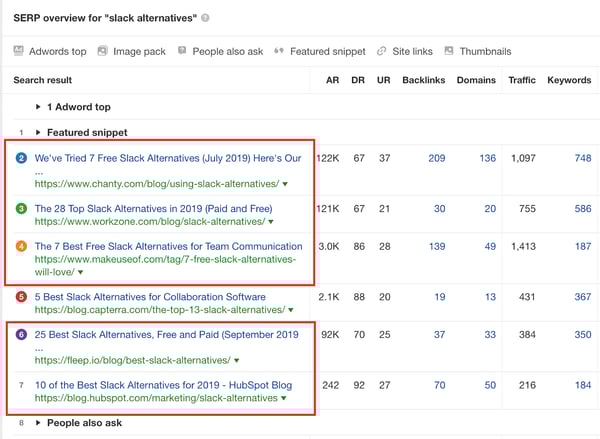Open dropdown arrow after workzone.com URL
The width and height of the screenshot is (600, 439).
271,222
